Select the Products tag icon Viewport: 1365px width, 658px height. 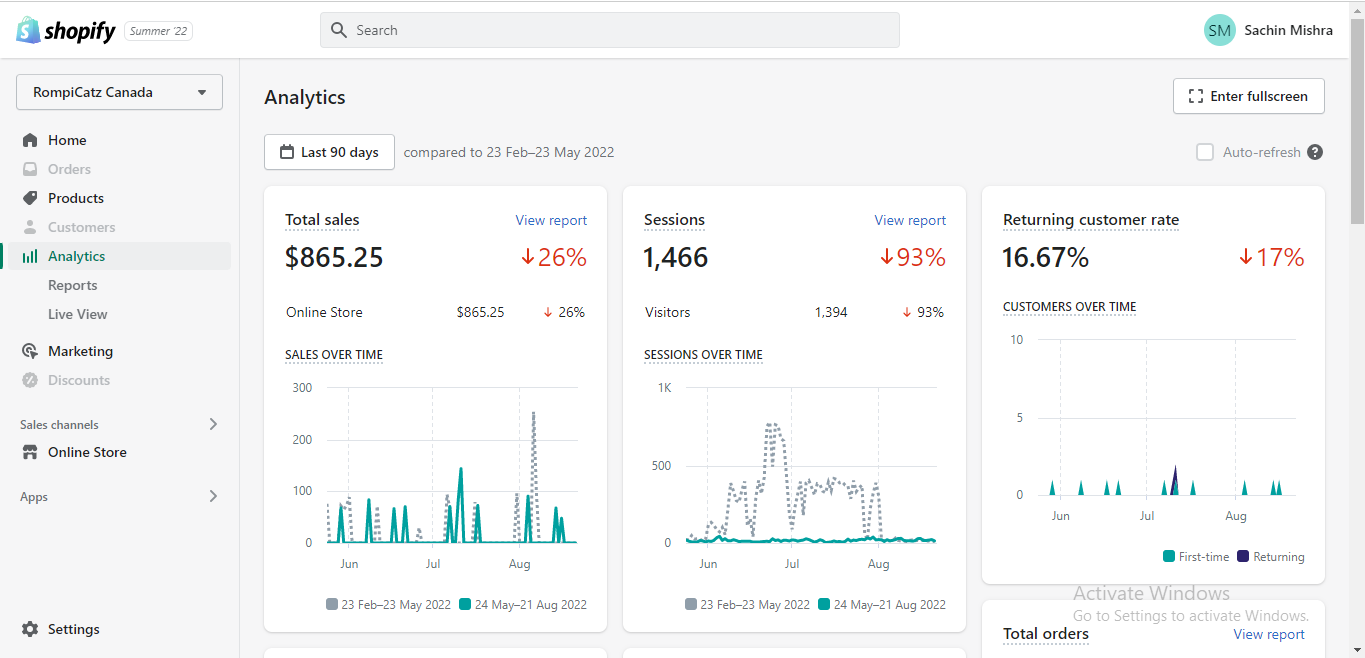pos(30,198)
